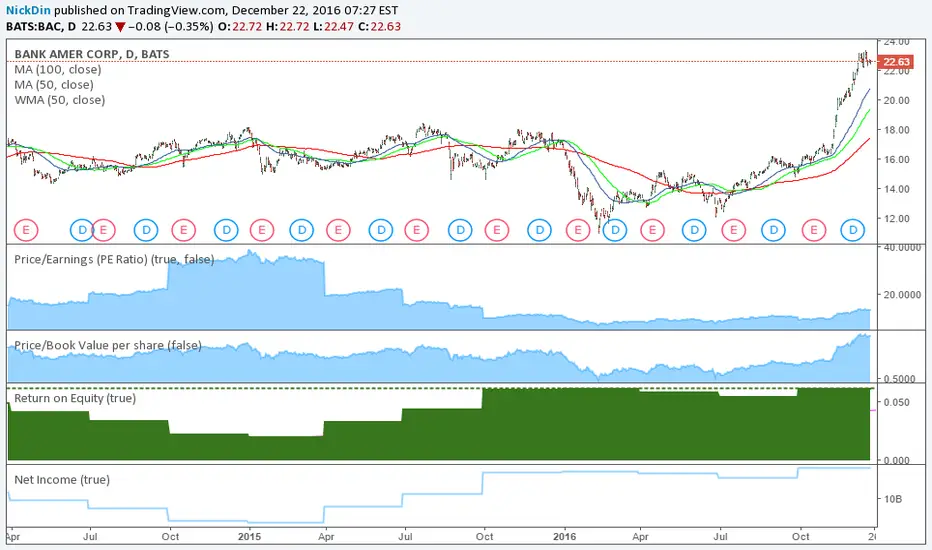Click the H:22.72 high price value
932x550 pixels.
tap(287, 26)
